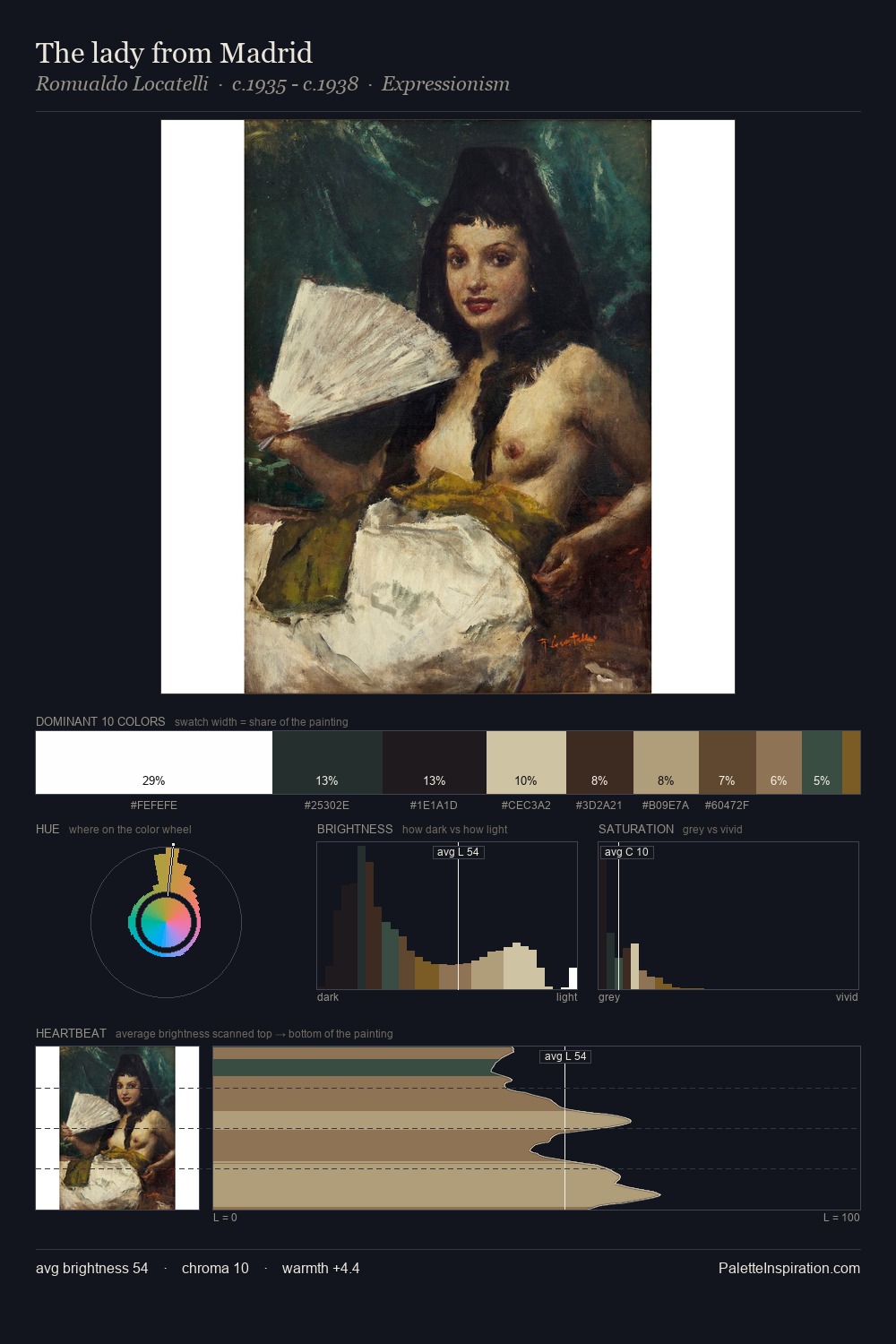This screenshot has width=896, height=1344.
Task: Click artist name 'Romualdo Locatelli'
Action: click(x=122, y=84)
